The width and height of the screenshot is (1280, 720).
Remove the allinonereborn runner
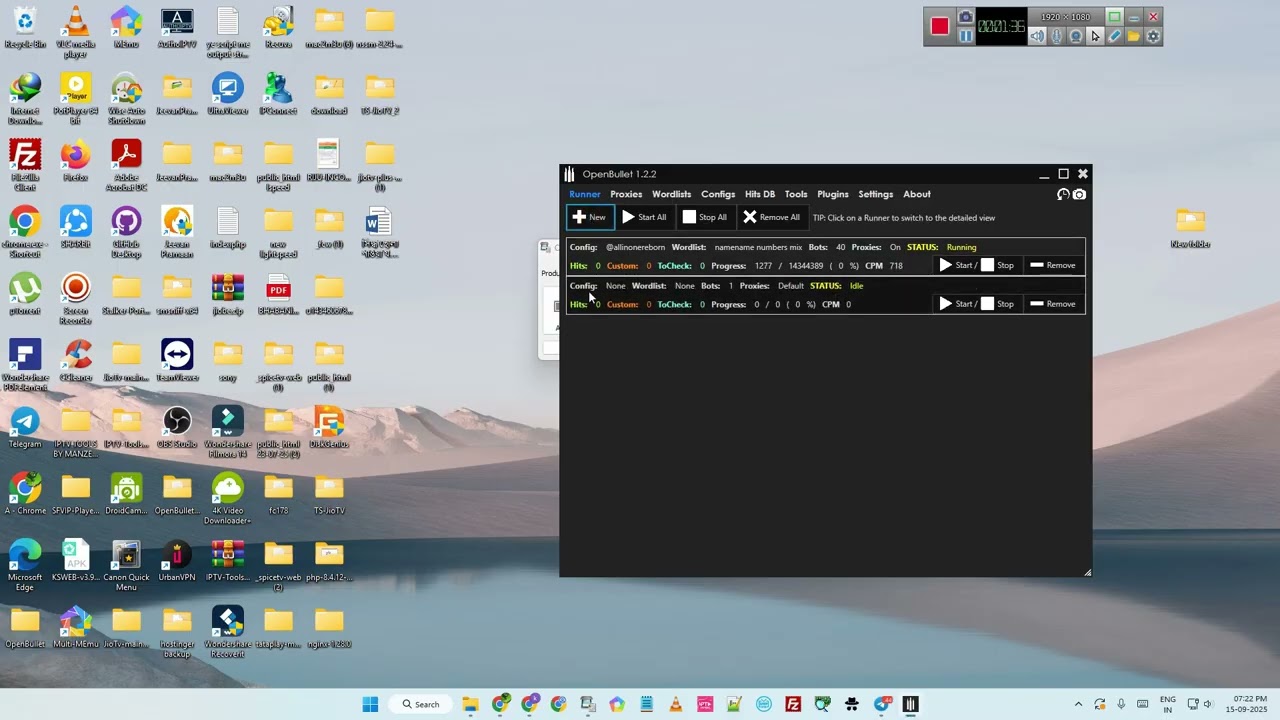[x=1053, y=265]
